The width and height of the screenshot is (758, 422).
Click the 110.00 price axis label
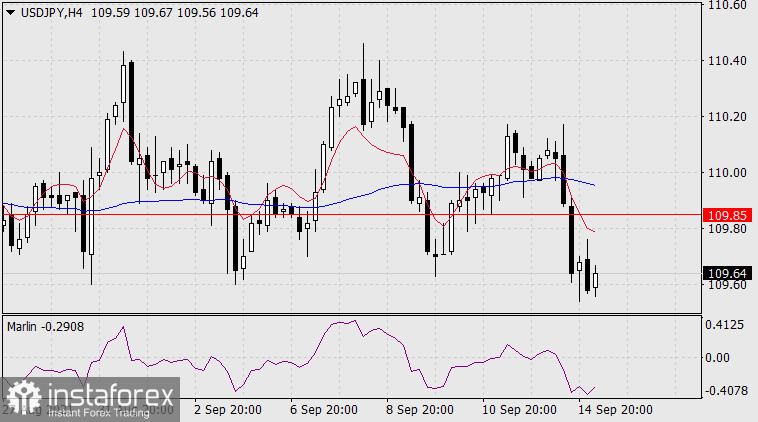coord(727,173)
